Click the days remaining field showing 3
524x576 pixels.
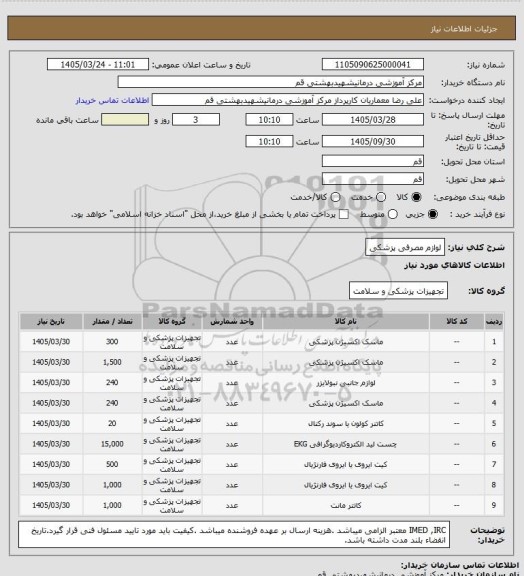pyautogui.click(x=196, y=120)
